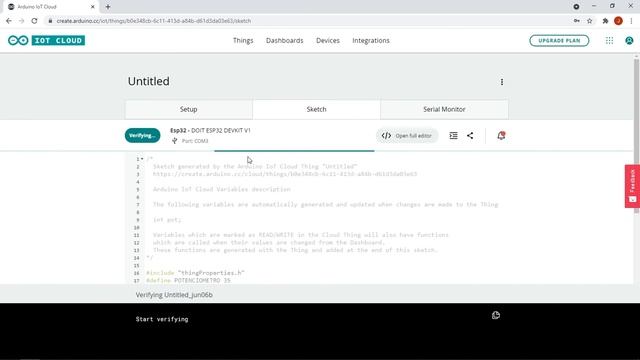Image resolution: width=640 pixels, height=360 pixels.
Task: Click the Feedback side tab
Action: tap(632, 186)
